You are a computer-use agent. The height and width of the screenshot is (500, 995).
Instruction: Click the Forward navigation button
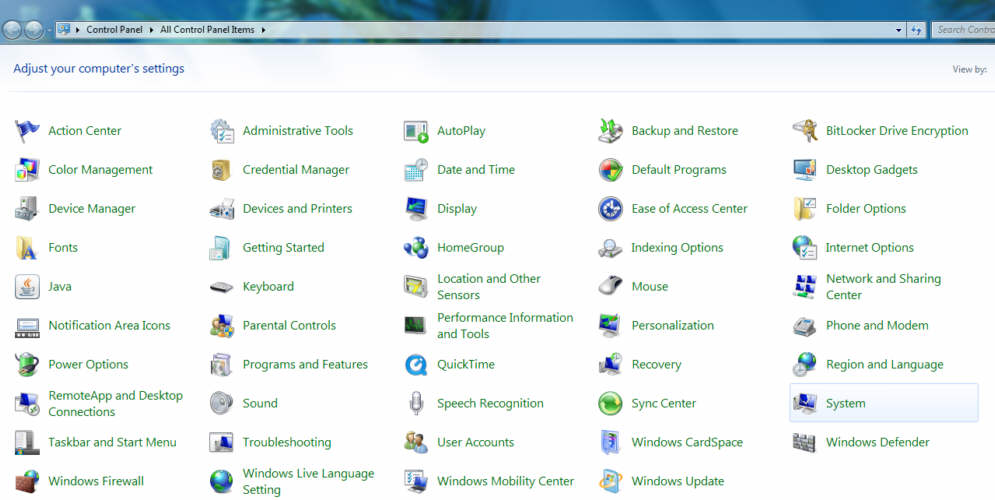[x=34, y=30]
